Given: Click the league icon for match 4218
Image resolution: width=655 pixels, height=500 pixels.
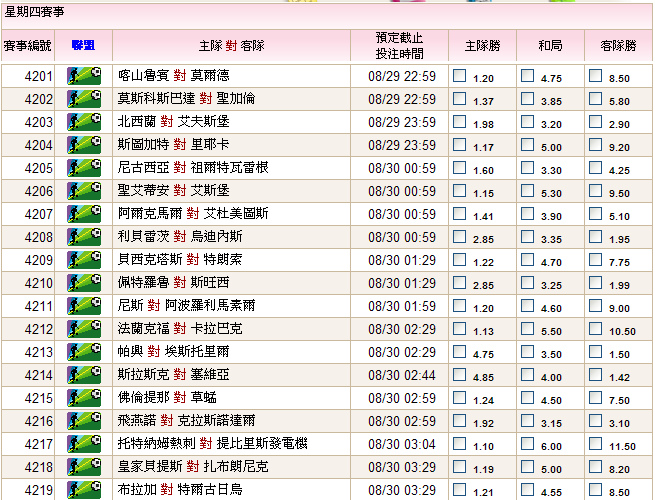Looking at the screenshot, I should pos(84,467).
